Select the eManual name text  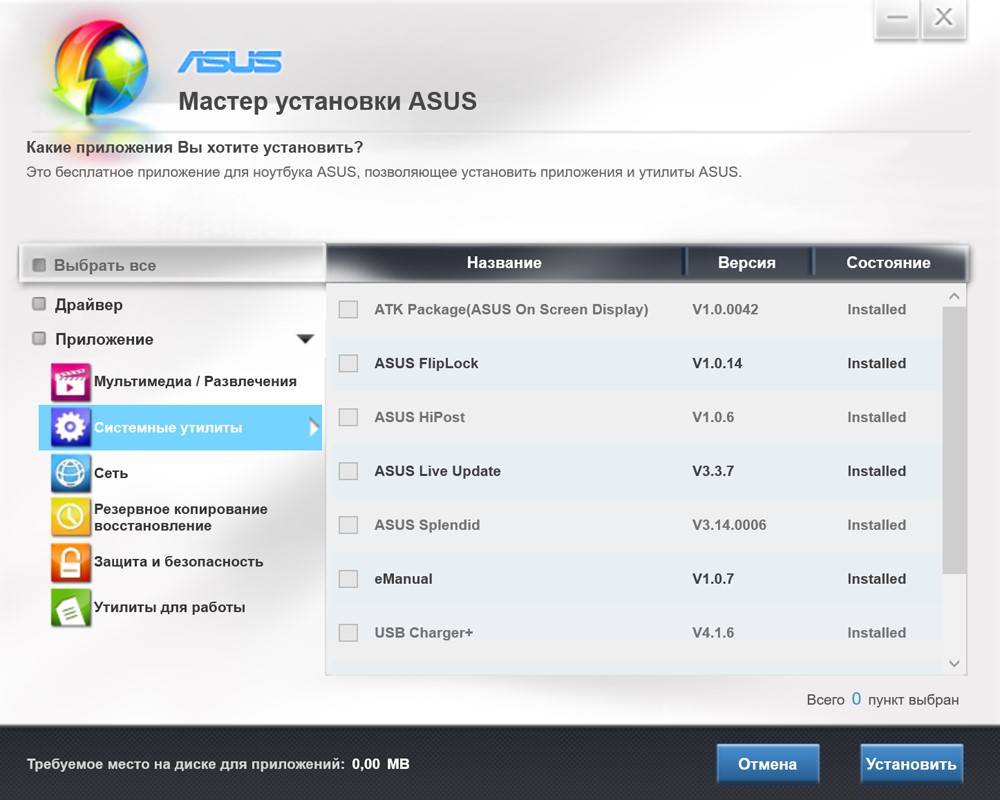coord(403,579)
